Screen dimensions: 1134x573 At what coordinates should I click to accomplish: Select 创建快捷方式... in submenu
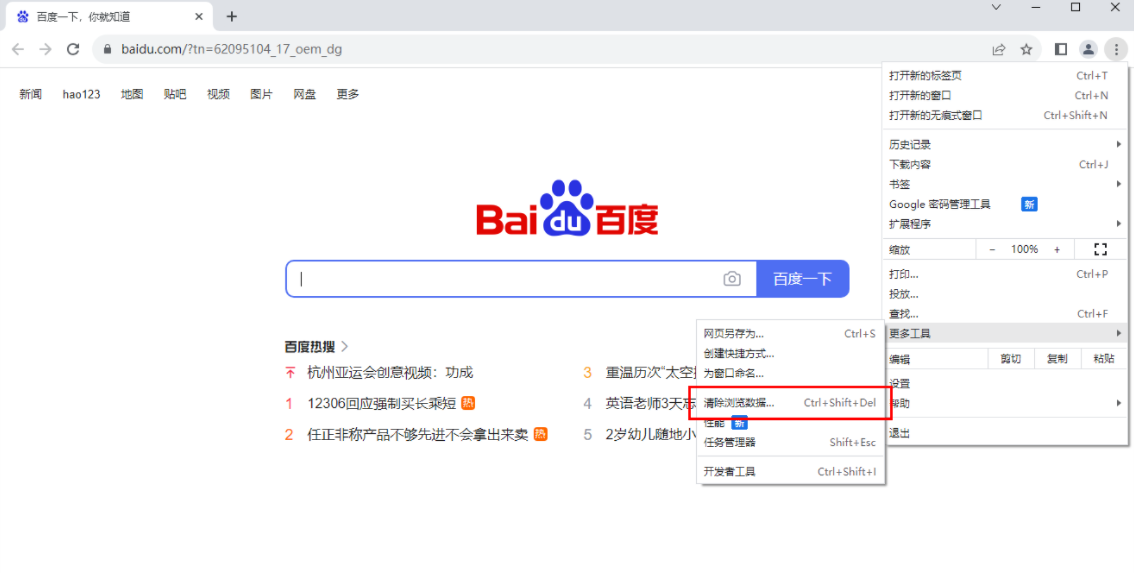tap(790, 354)
